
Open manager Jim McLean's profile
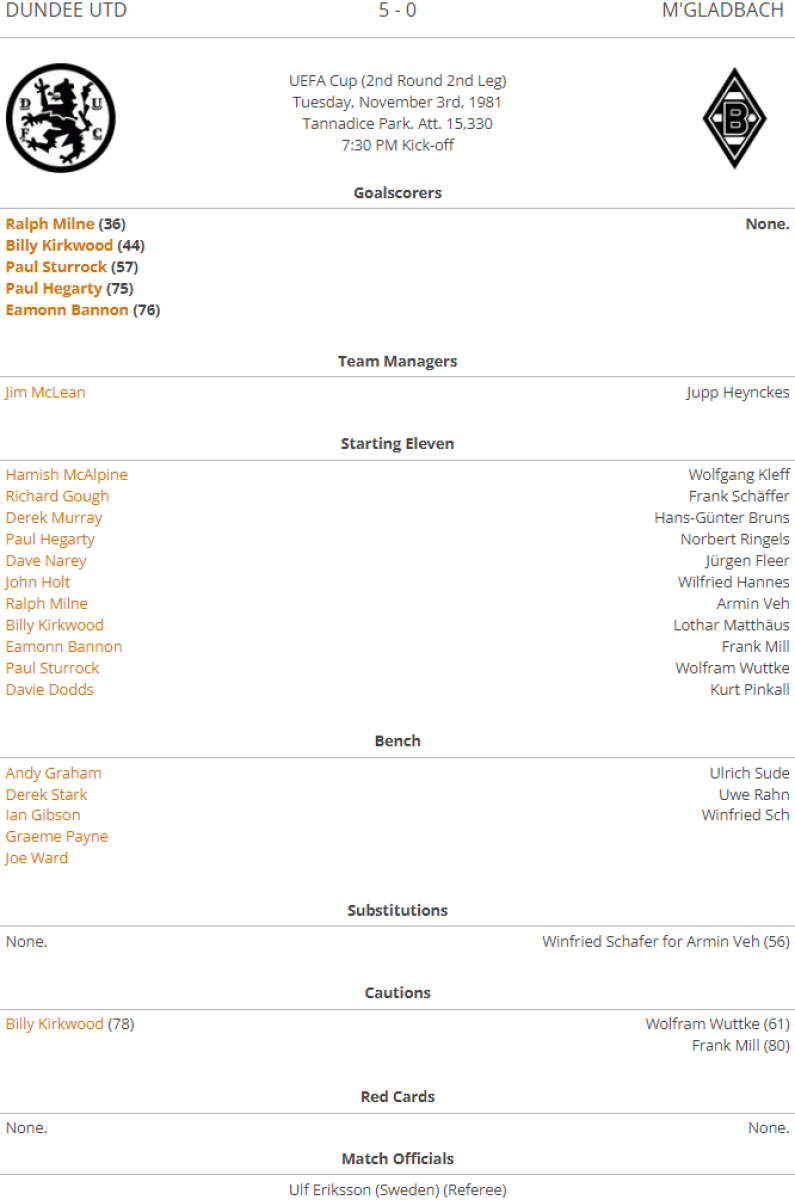click(x=45, y=392)
